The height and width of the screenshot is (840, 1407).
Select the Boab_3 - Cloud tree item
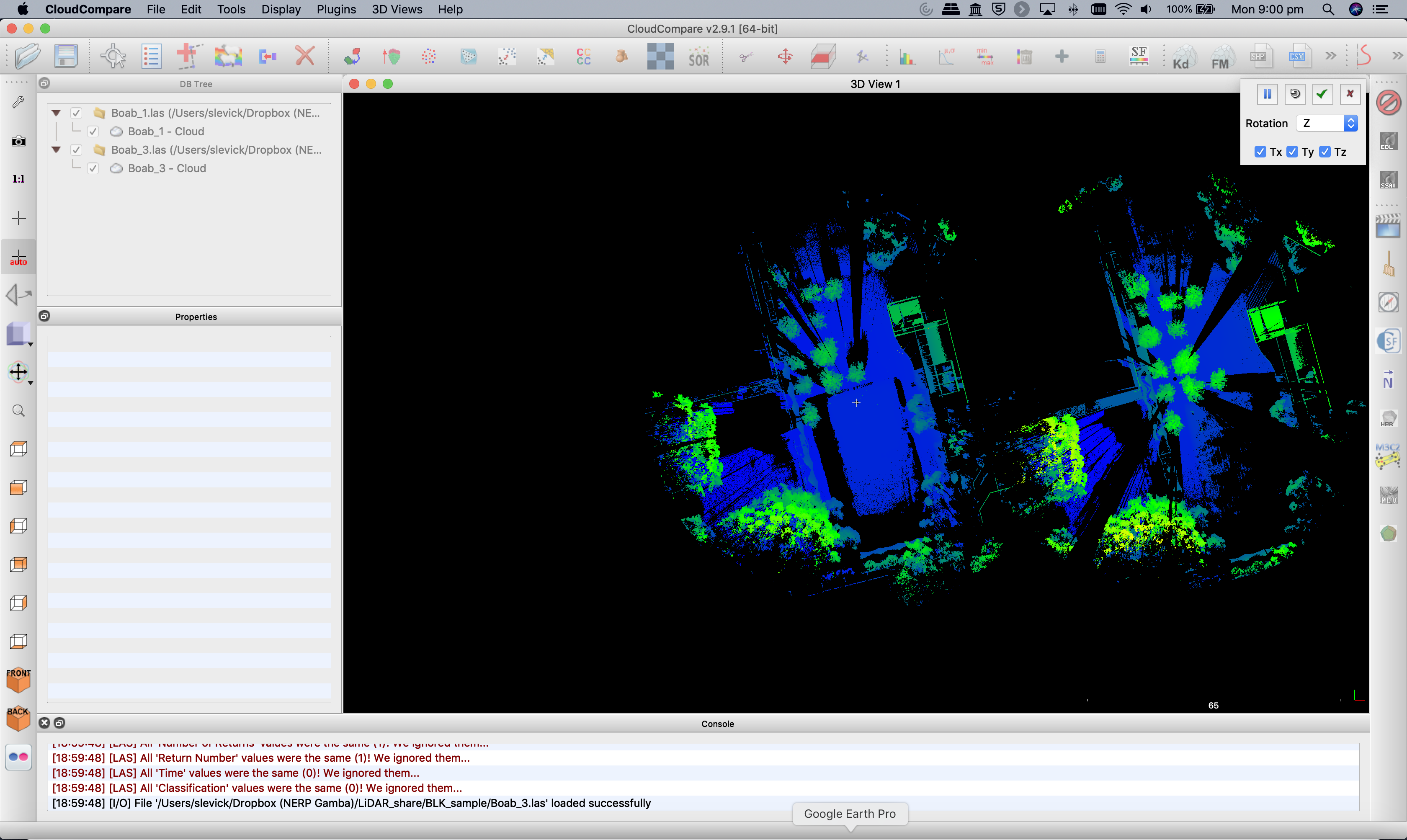(167, 168)
